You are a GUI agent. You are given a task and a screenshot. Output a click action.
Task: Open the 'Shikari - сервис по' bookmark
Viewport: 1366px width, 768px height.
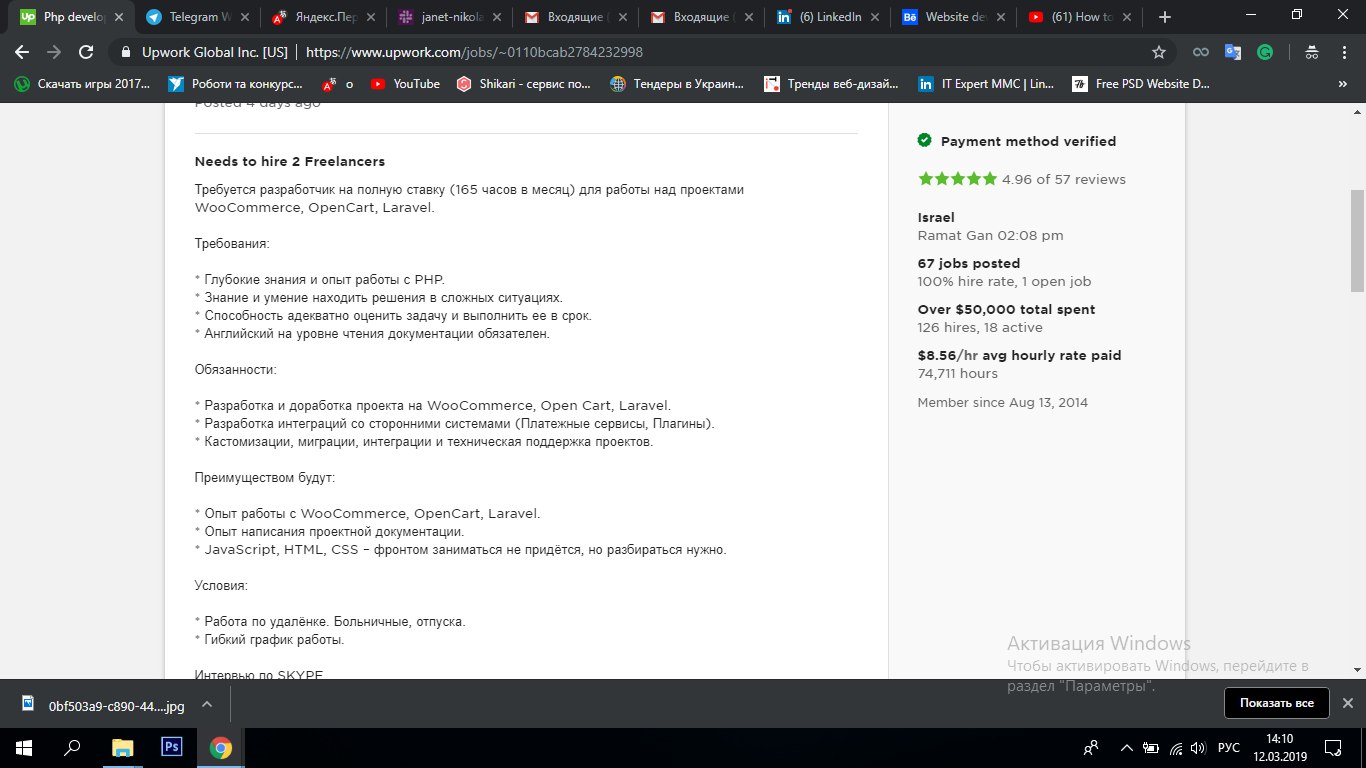pos(524,84)
